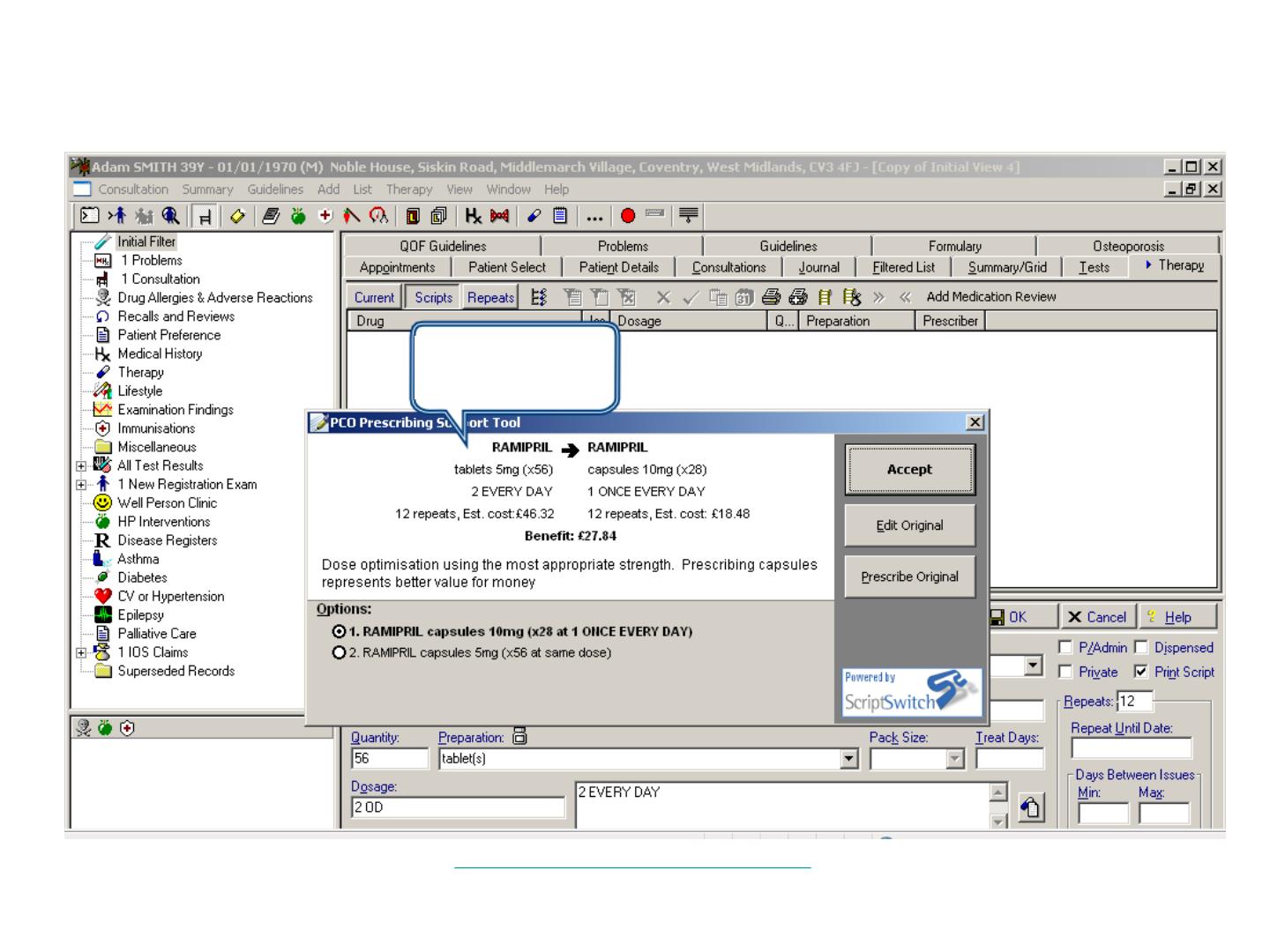Open the Therapy menu in menu bar
Viewport: 1270px width, 952px height.
pyautogui.click(x=408, y=190)
